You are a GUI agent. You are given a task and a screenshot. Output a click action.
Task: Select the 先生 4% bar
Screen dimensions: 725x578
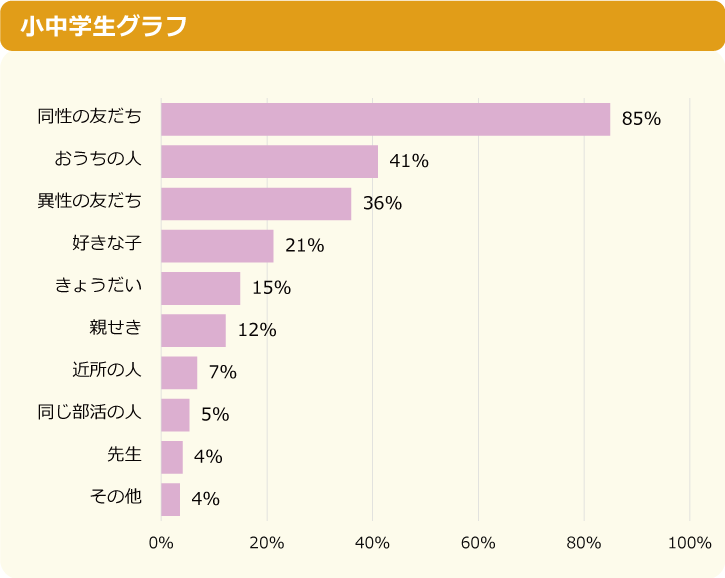172,457
